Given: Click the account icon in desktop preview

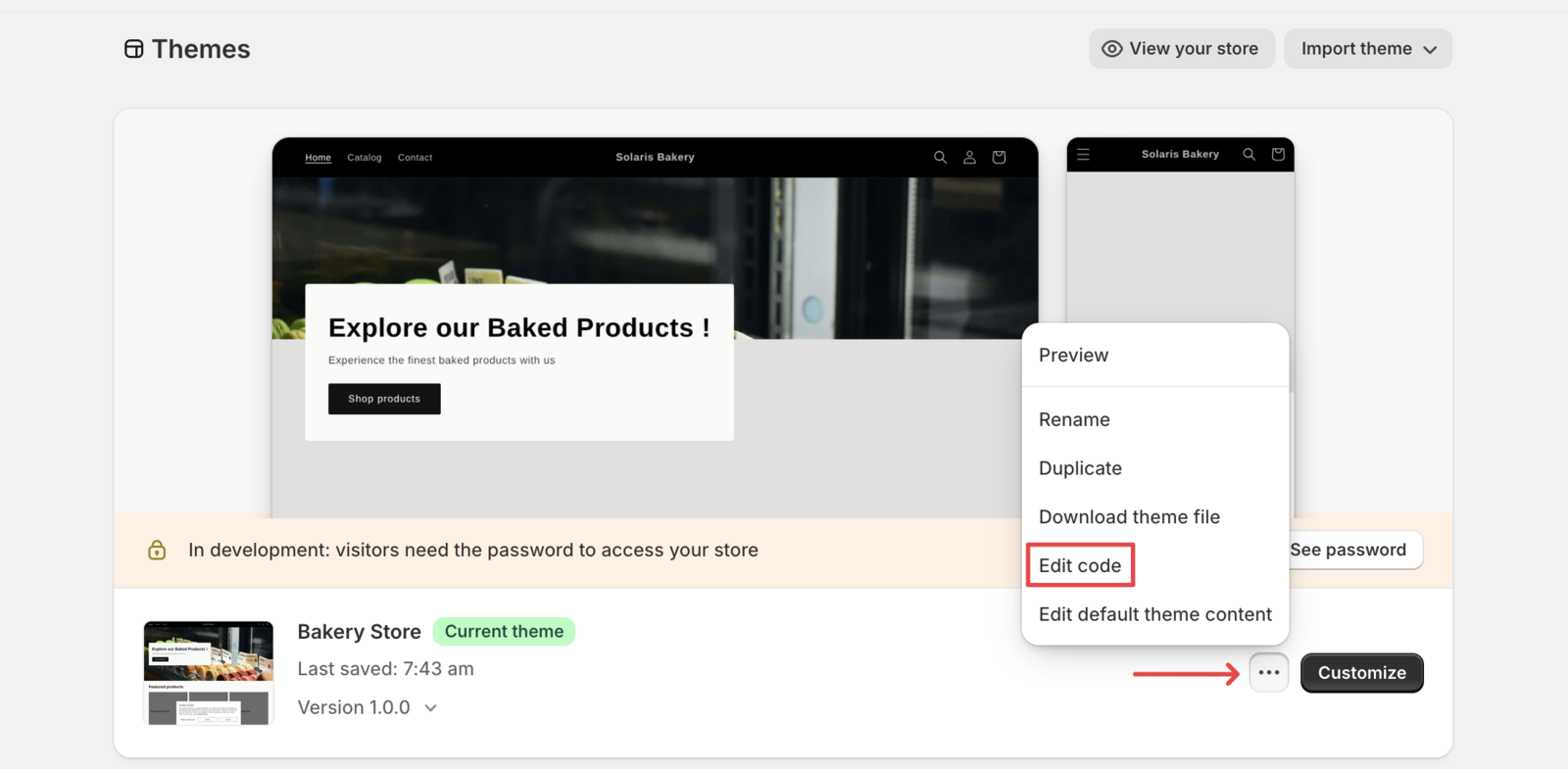Looking at the screenshot, I should tap(969, 157).
